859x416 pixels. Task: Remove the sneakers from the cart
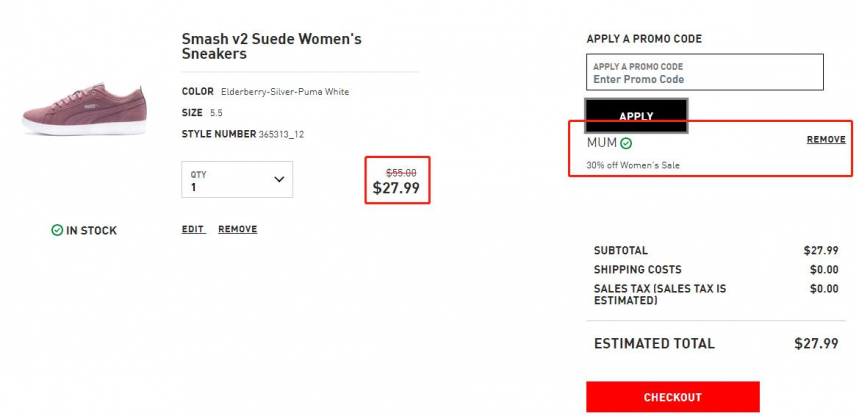pyautogui.click(x=237, y=229)
